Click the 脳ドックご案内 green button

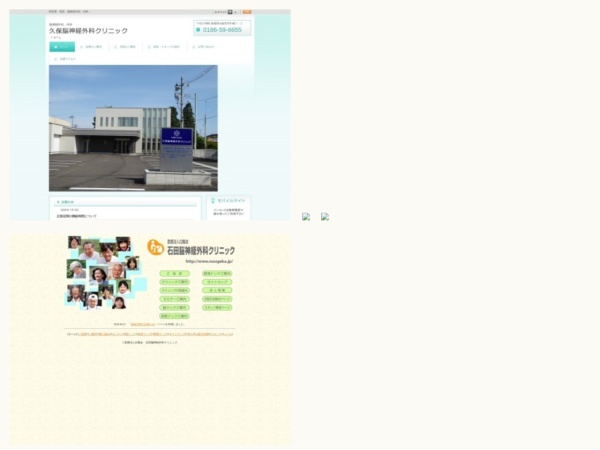coord(174,308)
